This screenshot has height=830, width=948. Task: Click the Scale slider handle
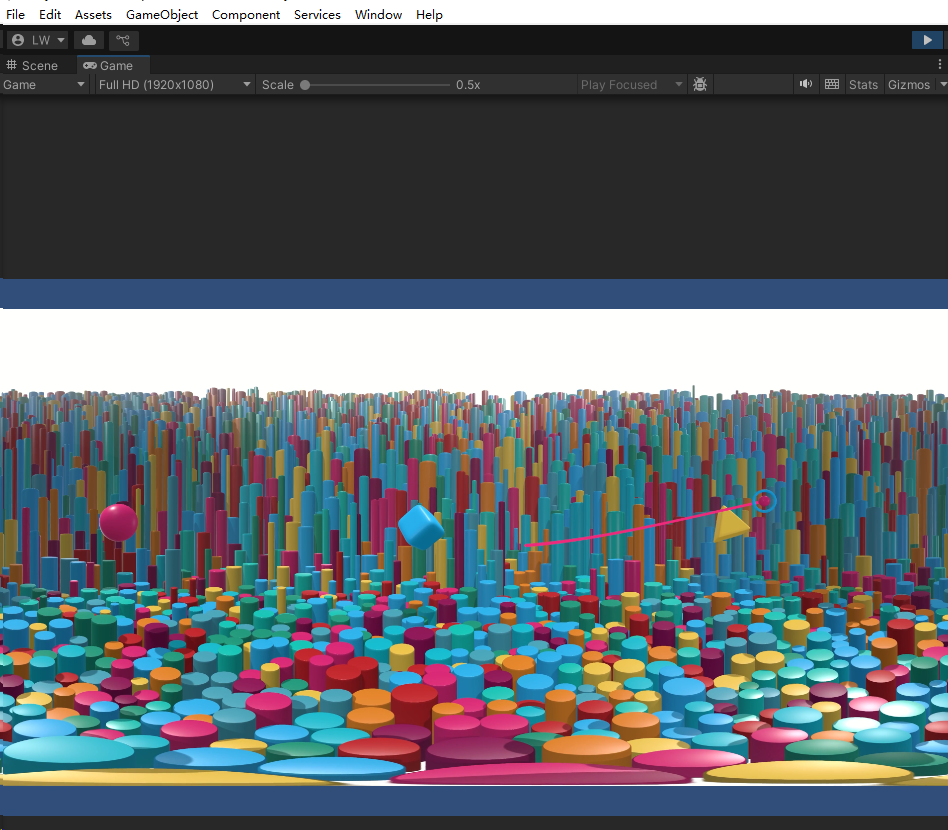pyautogui.click(x=305, y=85)
